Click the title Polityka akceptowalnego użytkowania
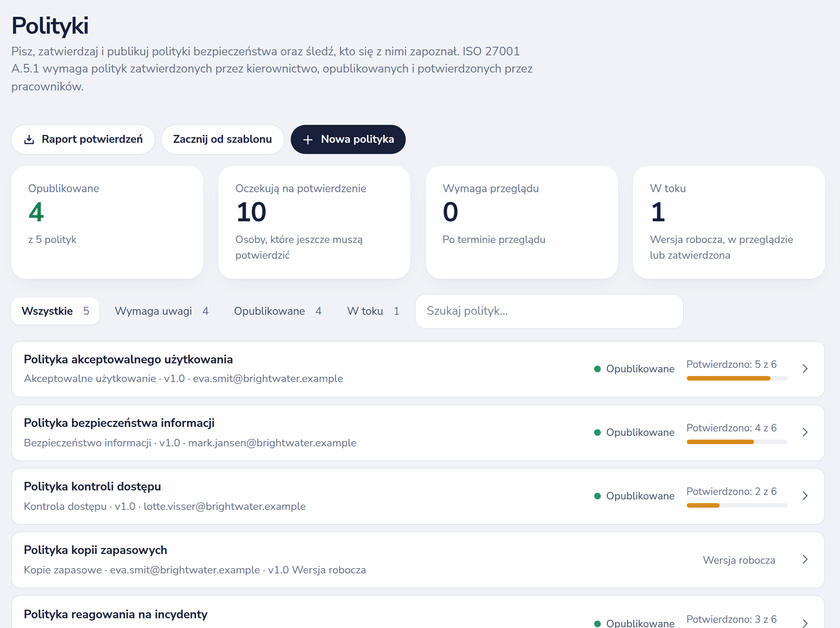This screenshot has width=840, height=628. pyautogui.click(x=128, y=360)
